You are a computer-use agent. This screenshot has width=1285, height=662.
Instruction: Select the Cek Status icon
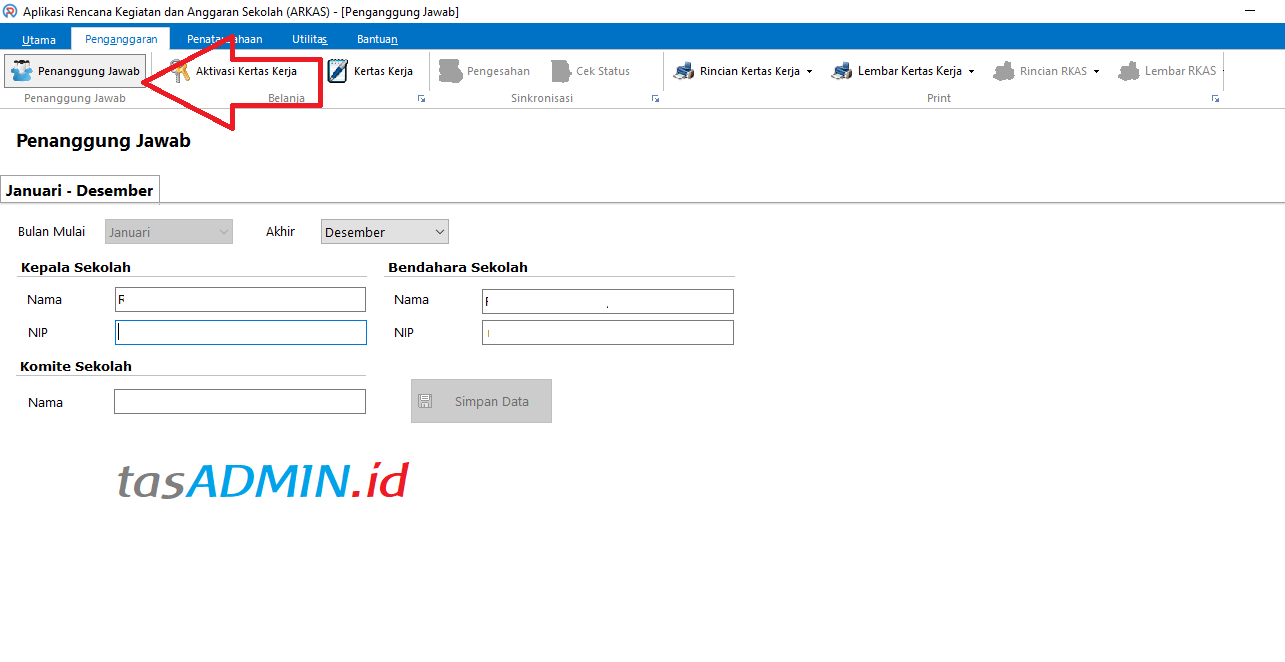[x=560, y=70]
